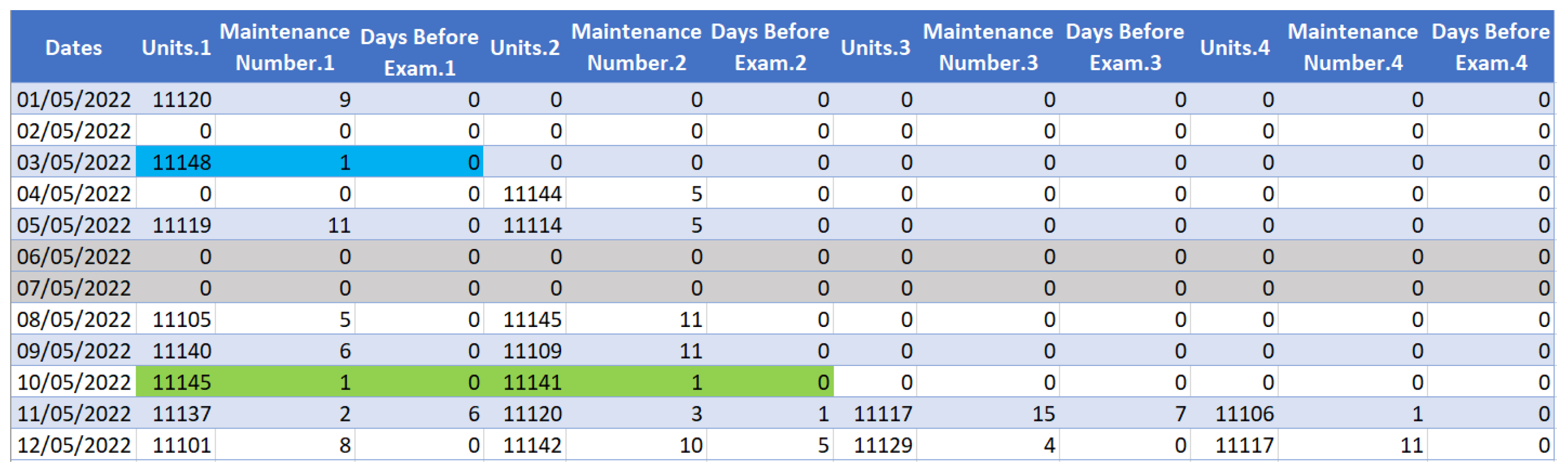Select the green highlighted cell 11141
1568x470 pixels.
click(x=532, y=383)
